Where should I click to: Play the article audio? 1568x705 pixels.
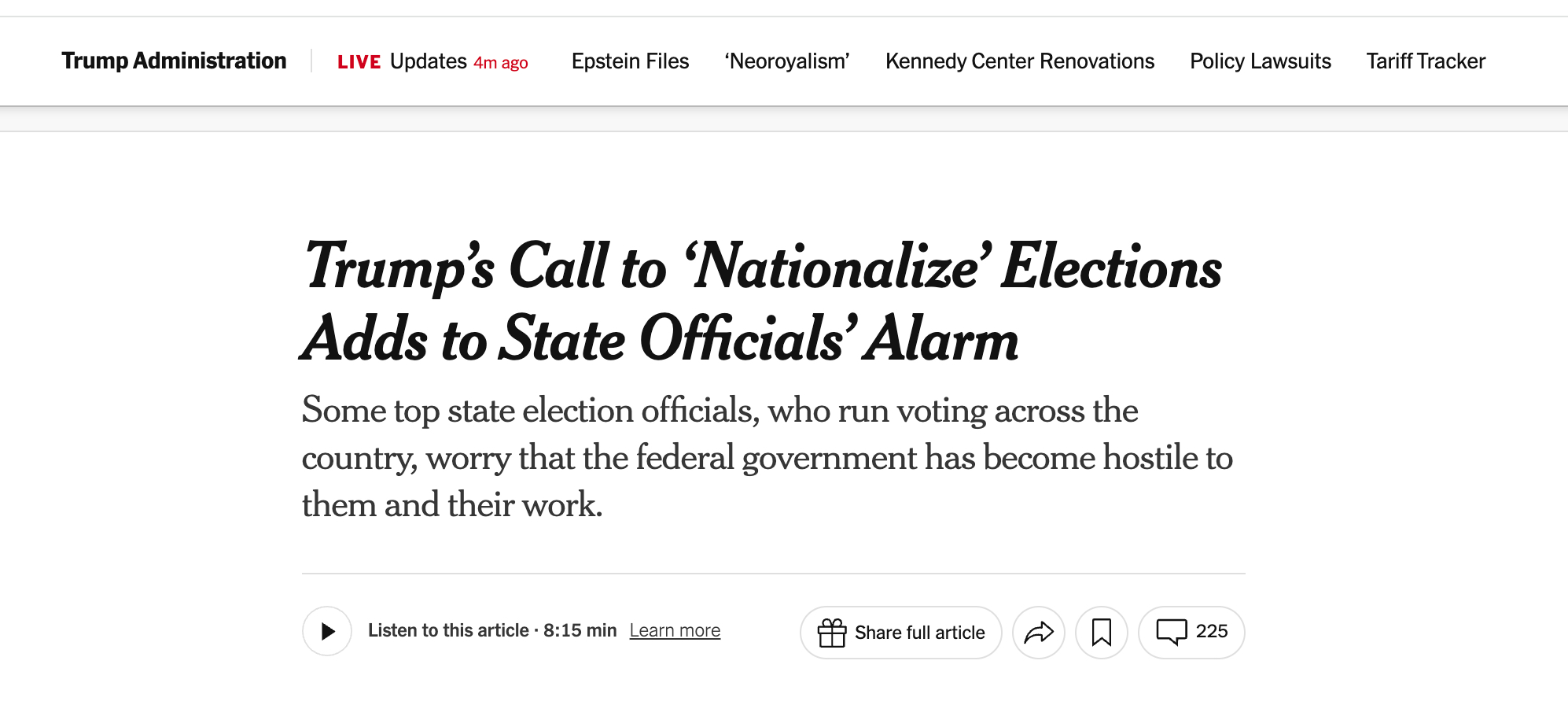(327, 631)
